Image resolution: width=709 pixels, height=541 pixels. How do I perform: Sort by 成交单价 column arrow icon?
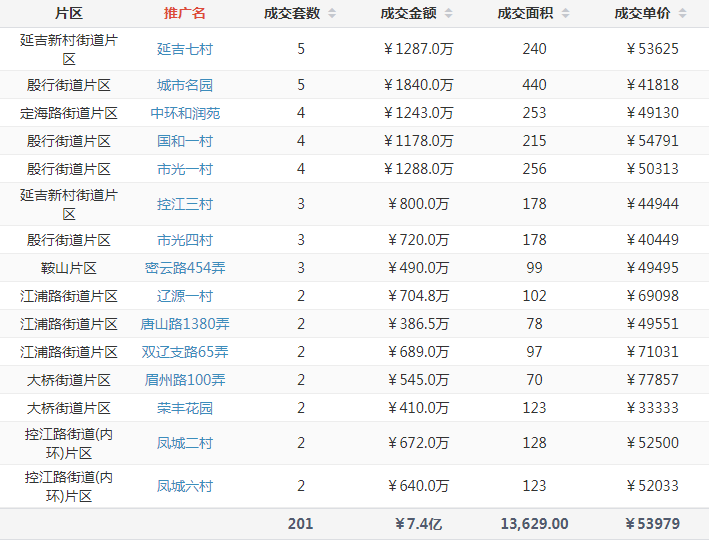pyautogui.click(x=682, y=14)
